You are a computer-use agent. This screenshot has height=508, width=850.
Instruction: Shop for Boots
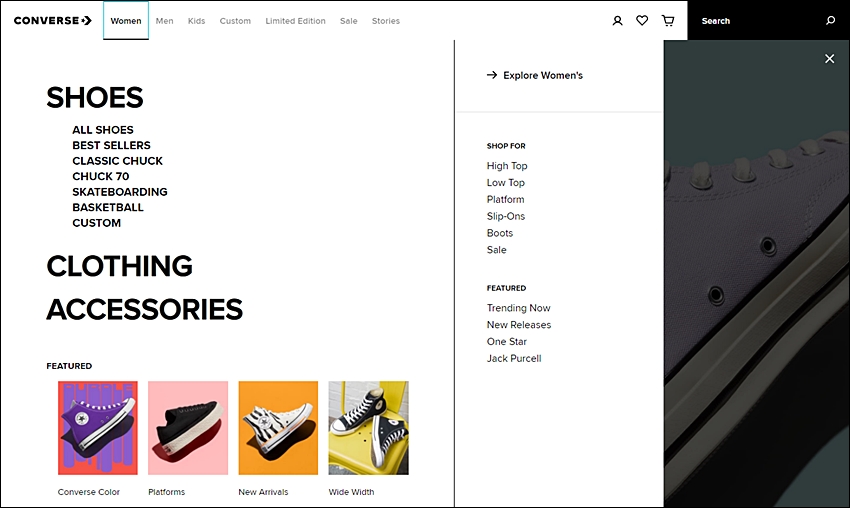(500, 233)
